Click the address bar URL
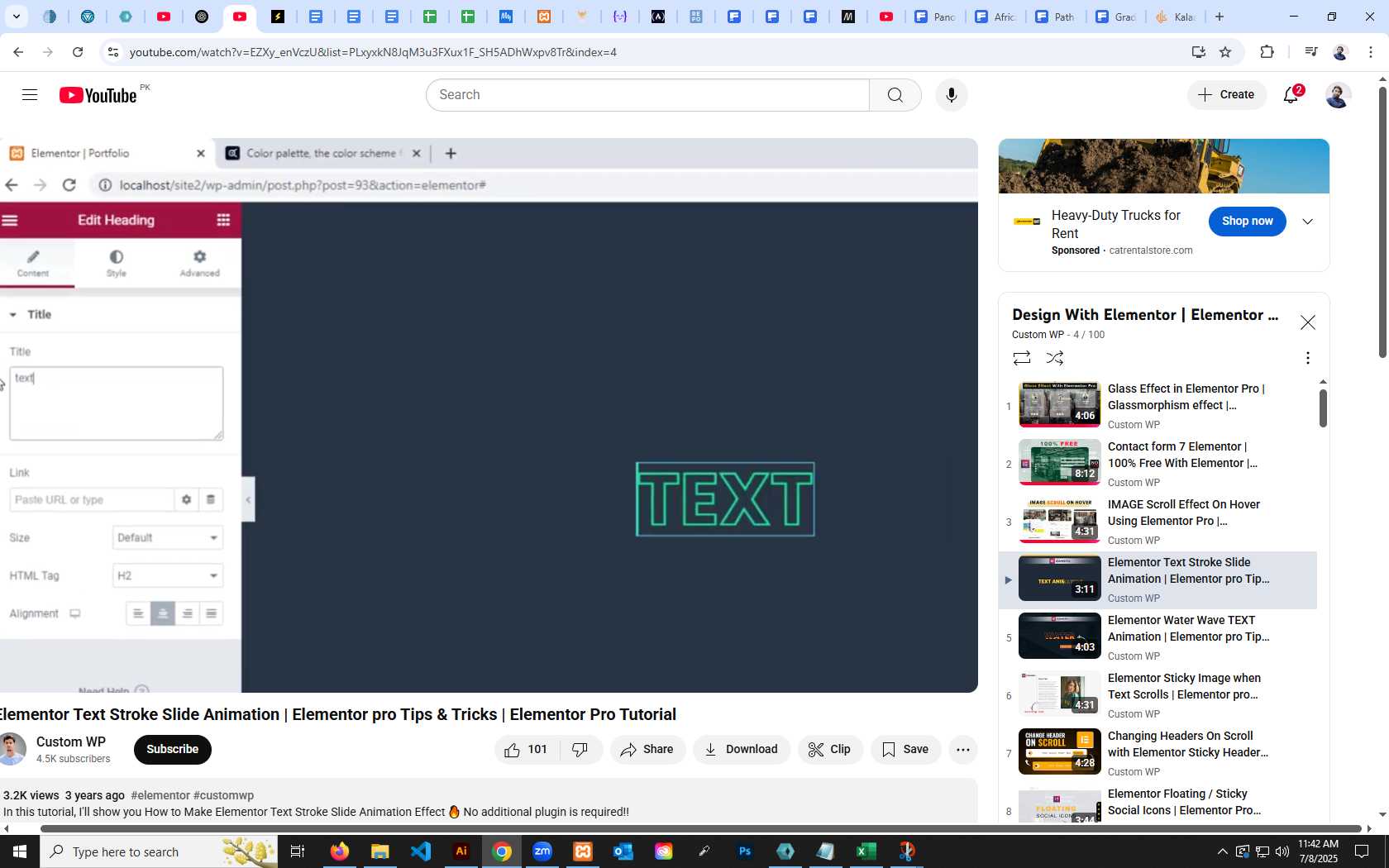1389x868 pixels. tap(373, 52)
